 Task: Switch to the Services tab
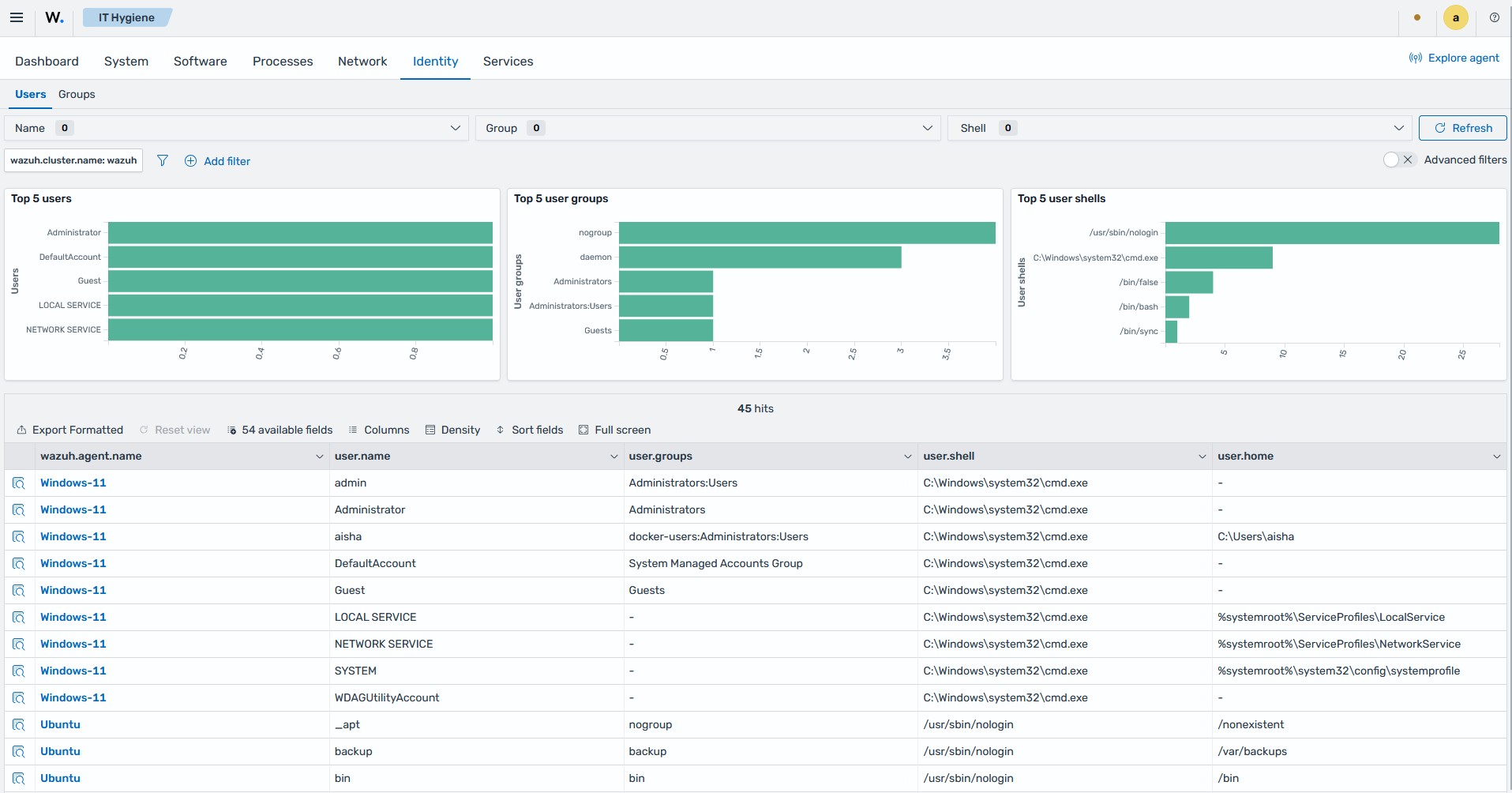click(508, 62)
